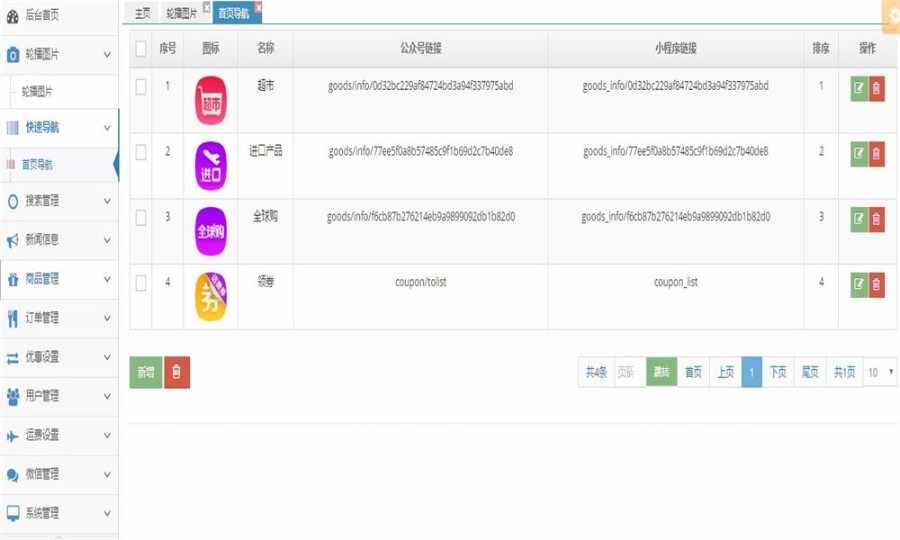Click the 排序 column header
The image size is (900, 540).
[821, 49]
